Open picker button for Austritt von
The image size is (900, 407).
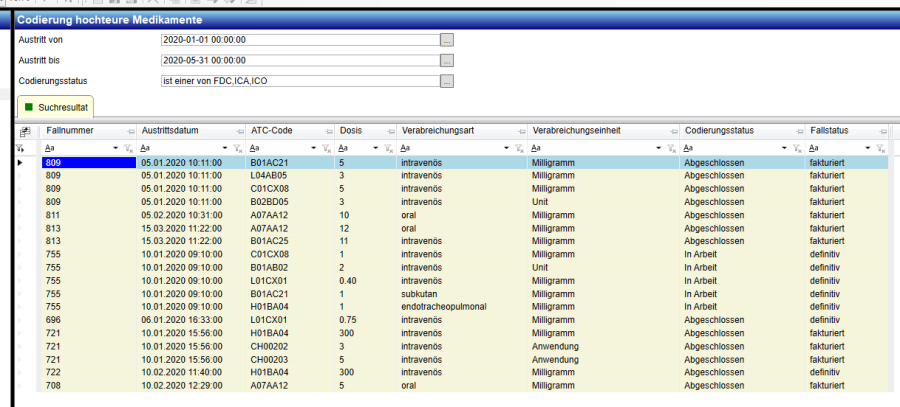click(447, 40)
